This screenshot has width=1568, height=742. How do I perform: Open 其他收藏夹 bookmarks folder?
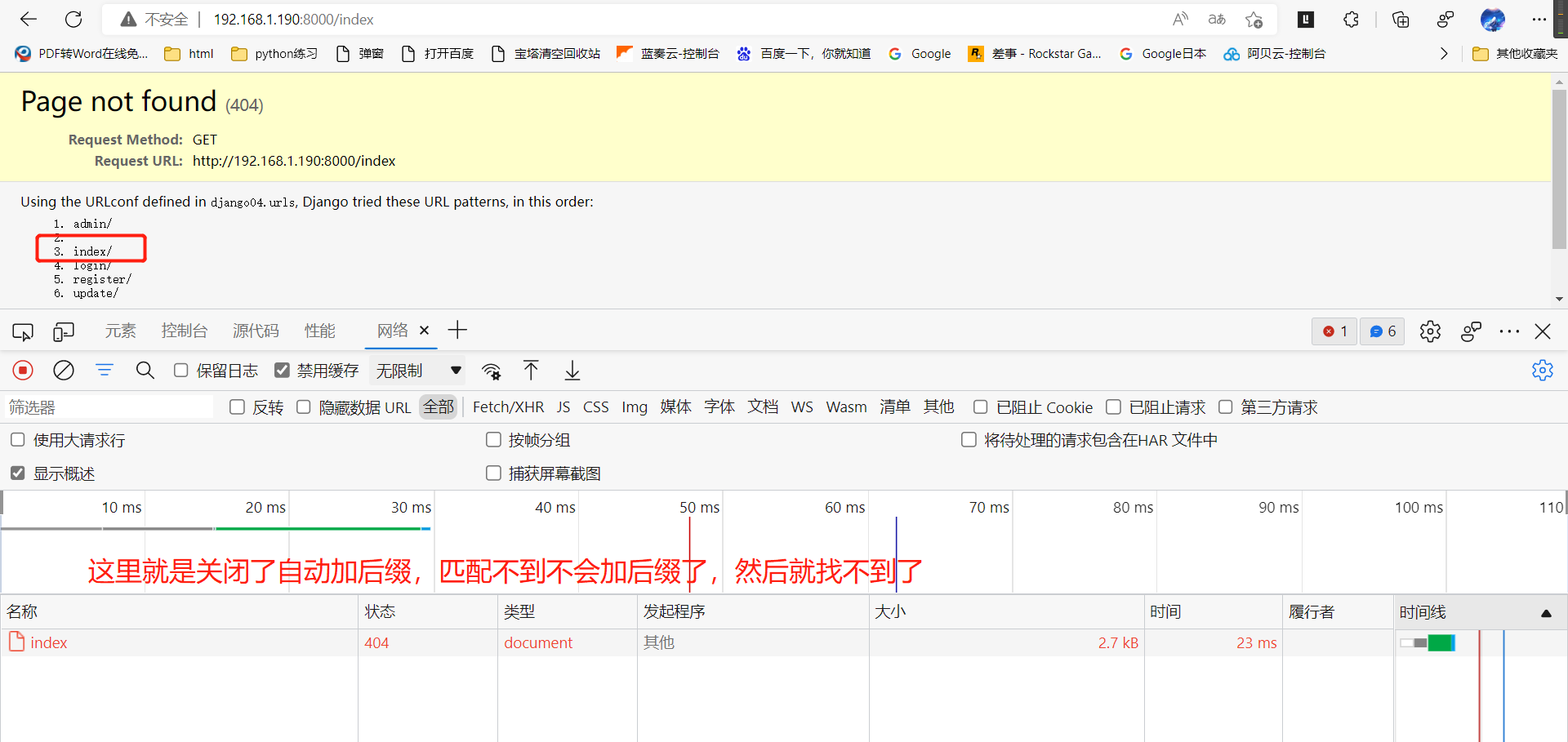click(1515, 54)
